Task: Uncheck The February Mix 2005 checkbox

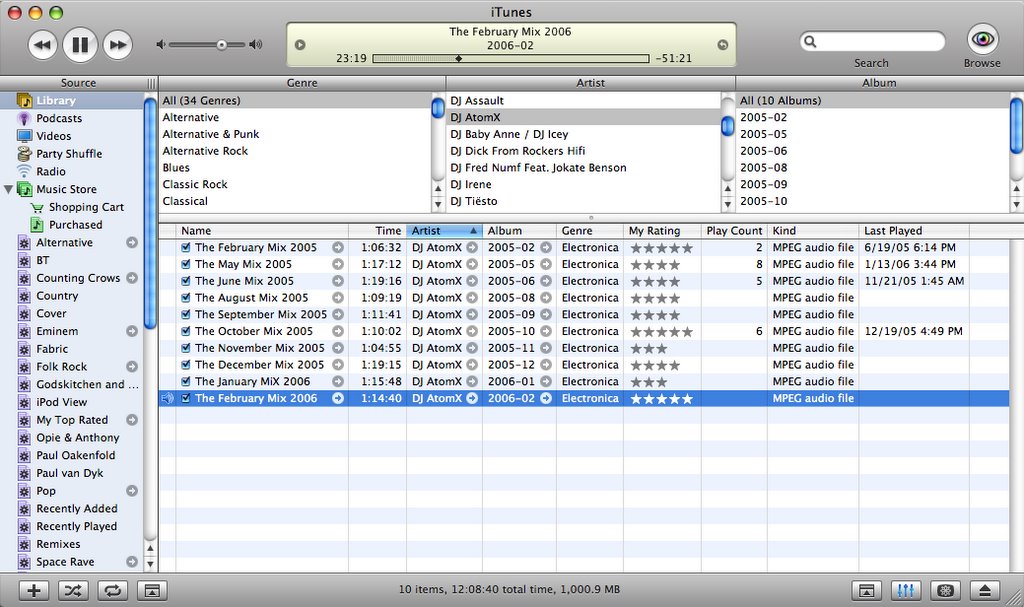Action: coord(186,248)
